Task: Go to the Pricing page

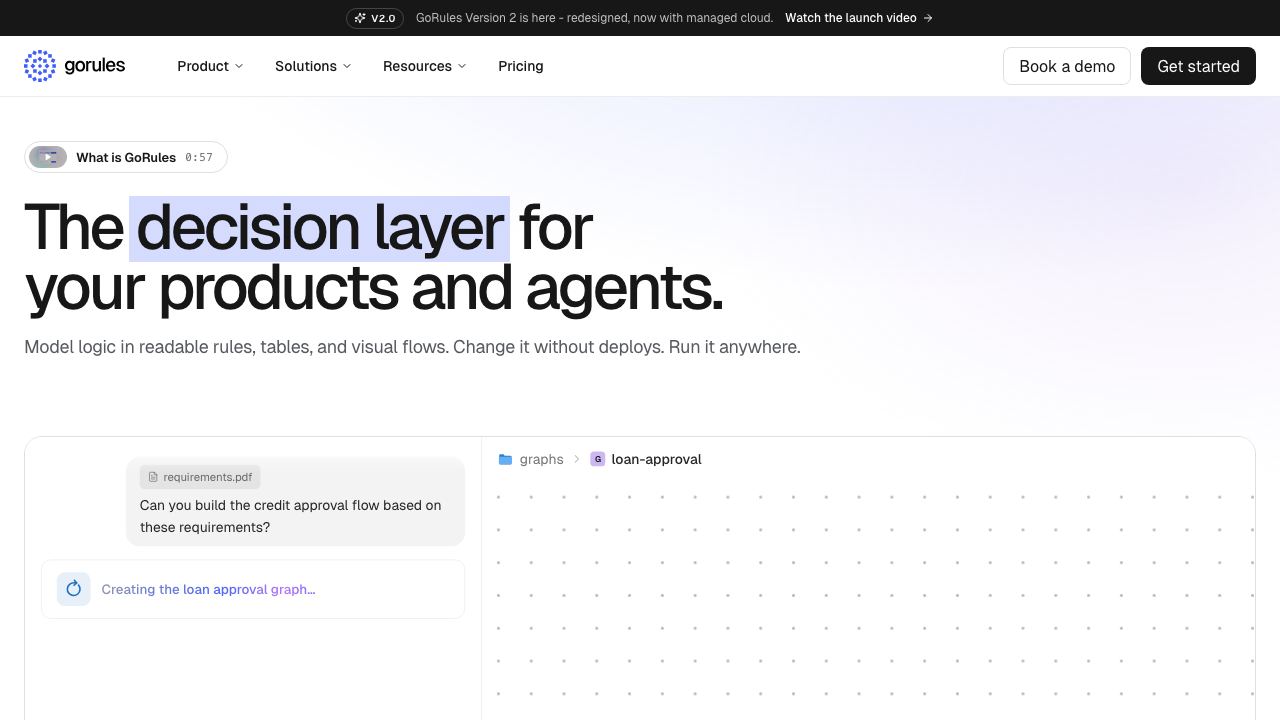Action: 521,66
